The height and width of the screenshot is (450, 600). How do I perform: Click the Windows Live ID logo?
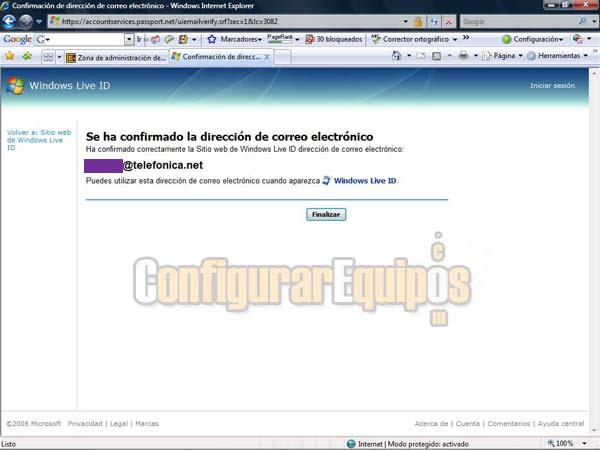click(x=59, y=85)
